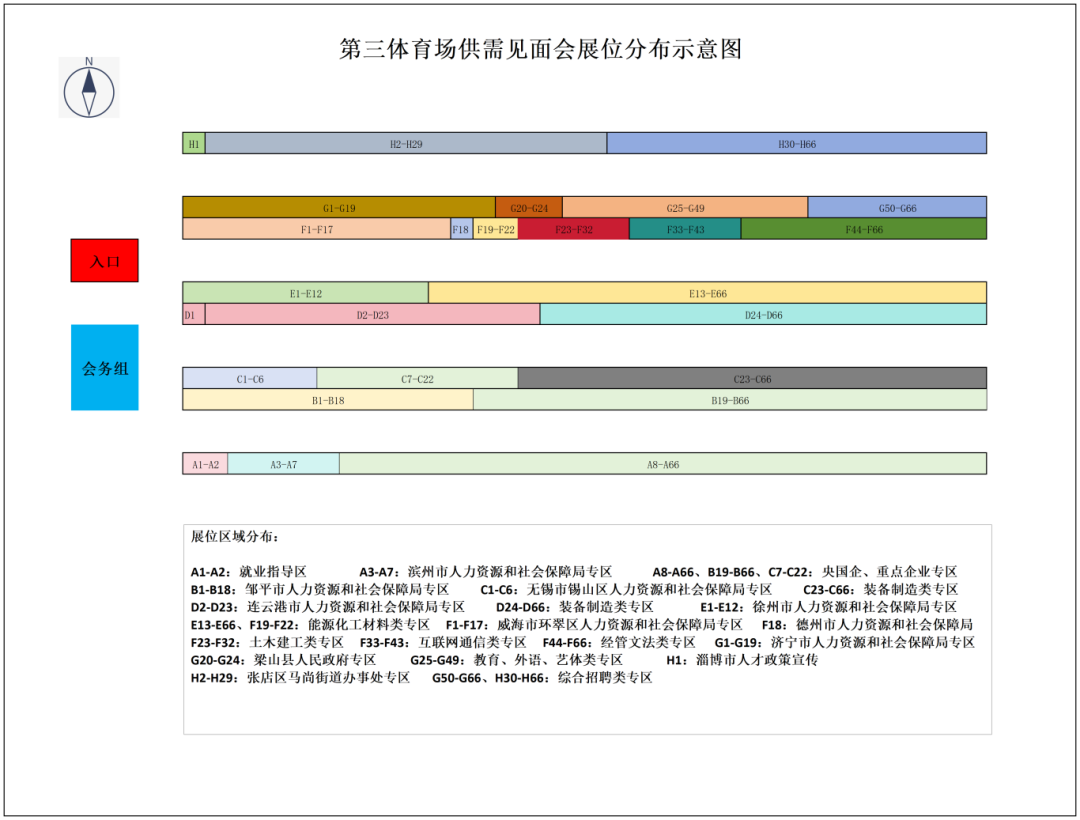The width and height of the screenshot is (1080, 820).
Task: Click the blue 会务组 box
Action: 104,367
